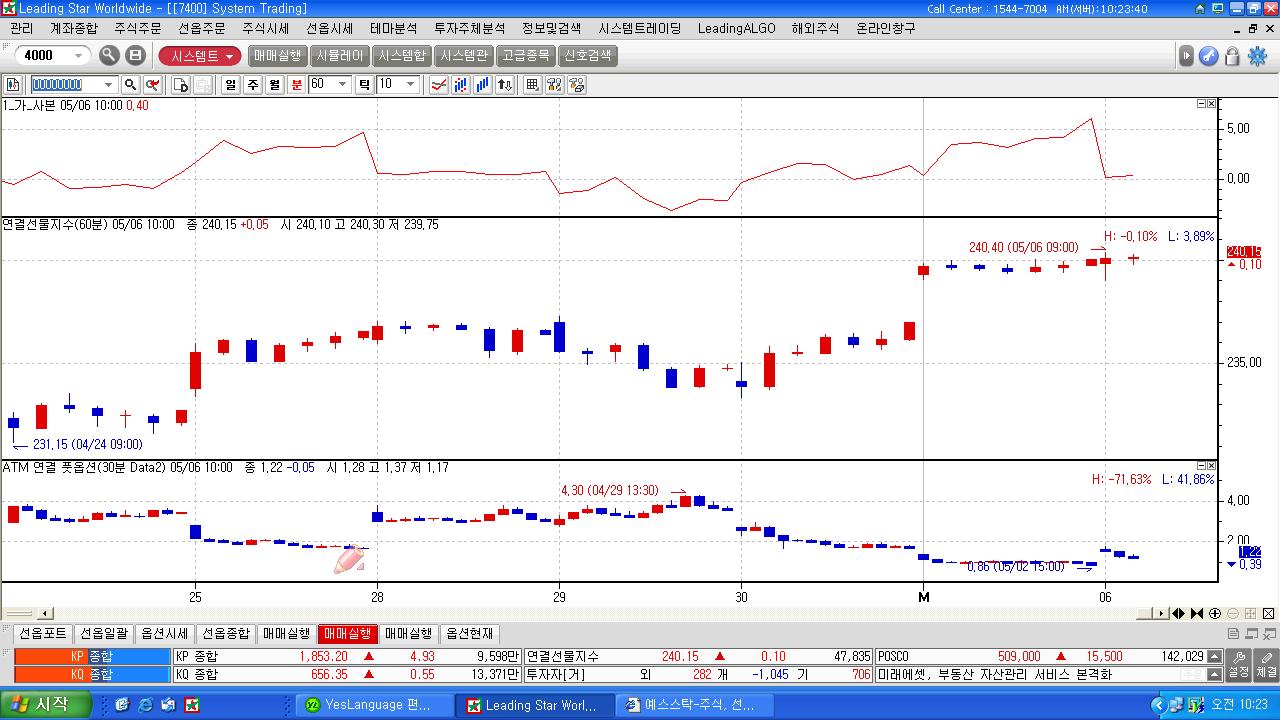The height and width of the screenshot is (720, 1280).
Task: Click the chart horizontal scrollbar track
Action: [600, 613]
